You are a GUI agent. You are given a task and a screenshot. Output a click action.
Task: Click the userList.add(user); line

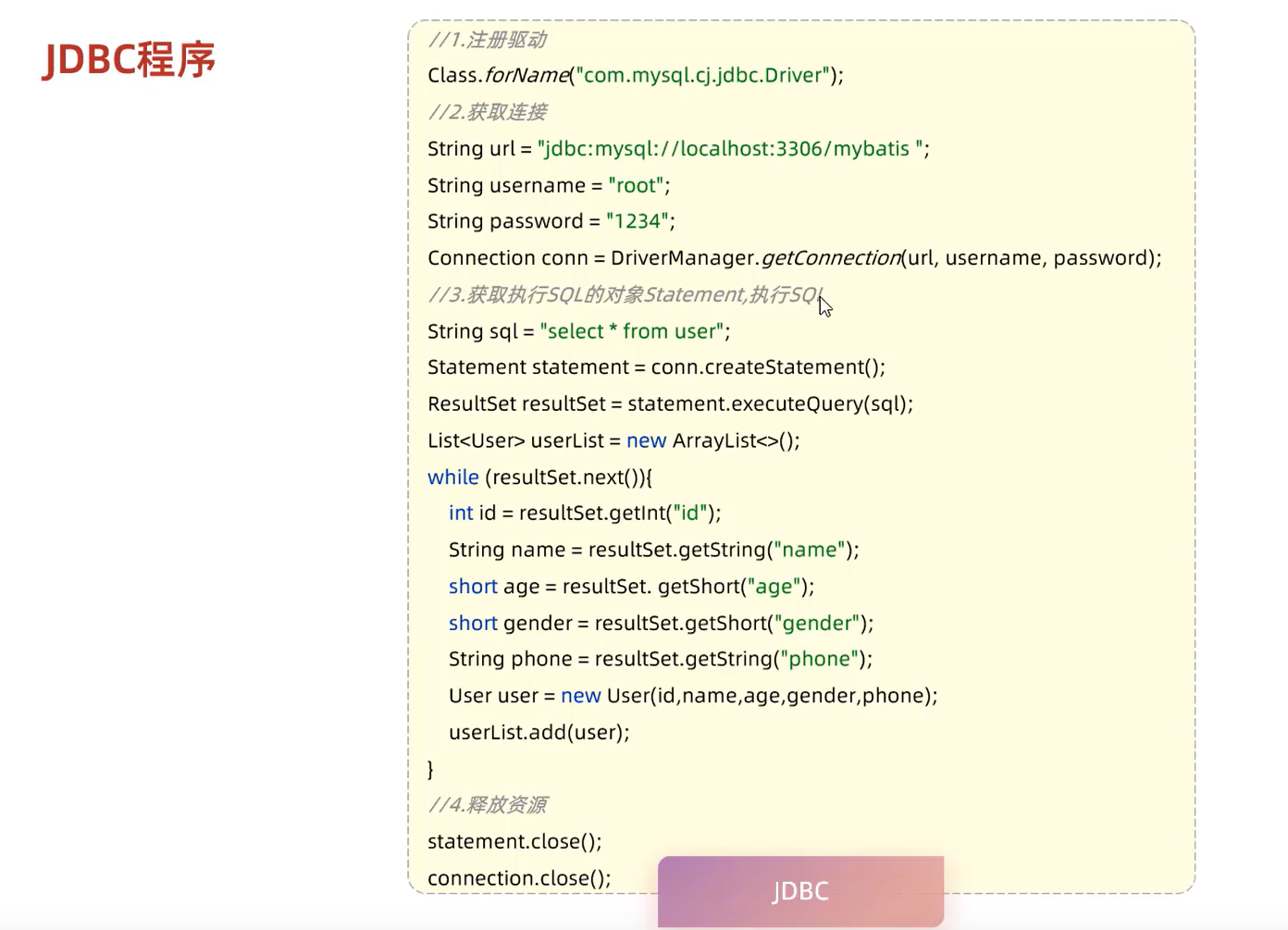(539, 732)
